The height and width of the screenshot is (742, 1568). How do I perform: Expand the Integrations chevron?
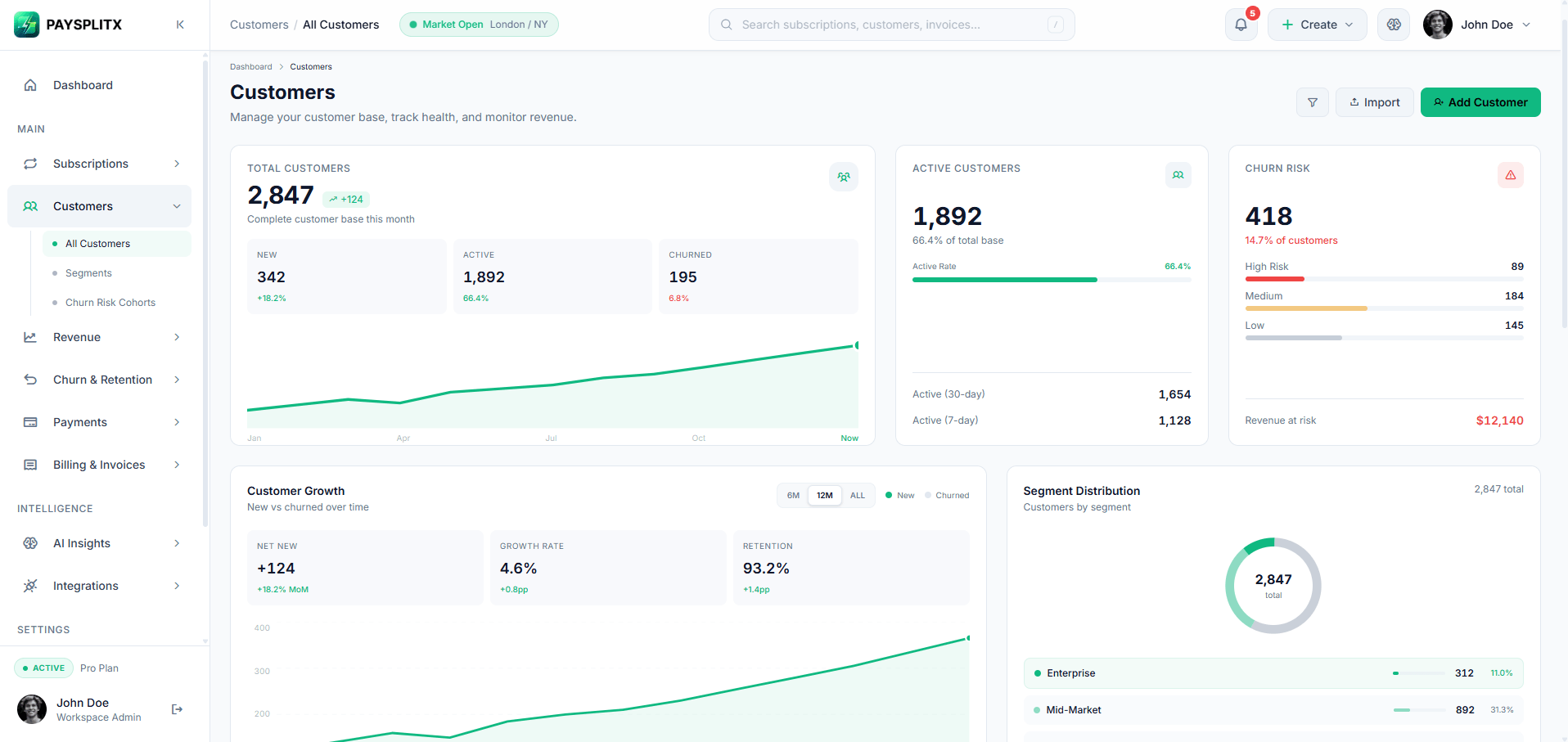point(177,586)
